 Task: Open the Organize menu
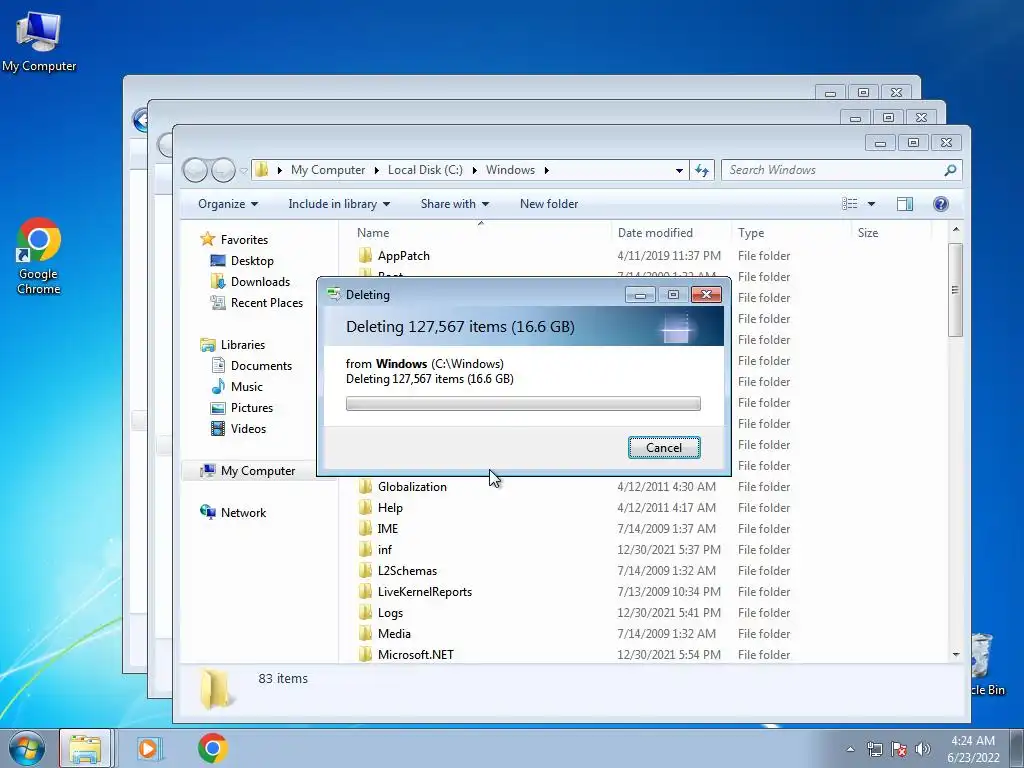(x=228, y=204)
